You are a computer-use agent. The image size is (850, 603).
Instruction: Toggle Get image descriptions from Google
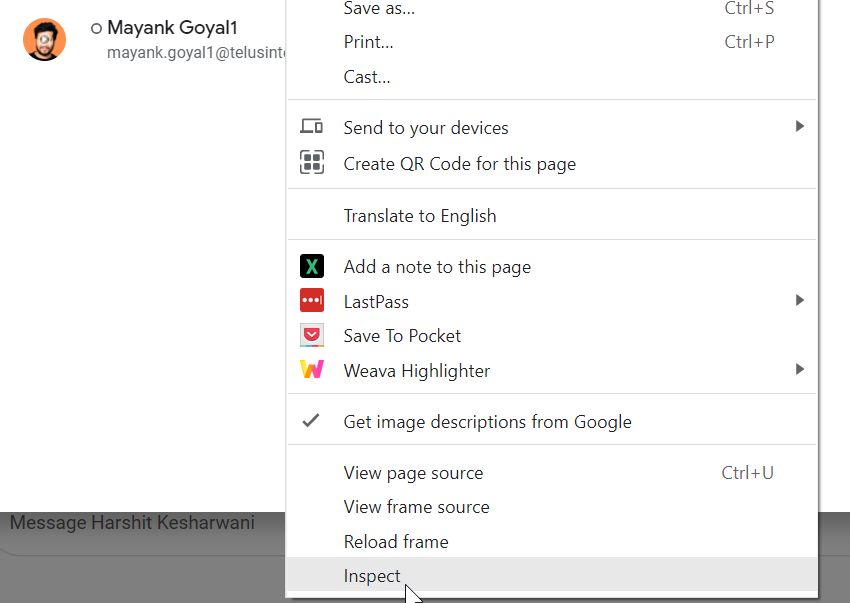click(x=487, y=422)
